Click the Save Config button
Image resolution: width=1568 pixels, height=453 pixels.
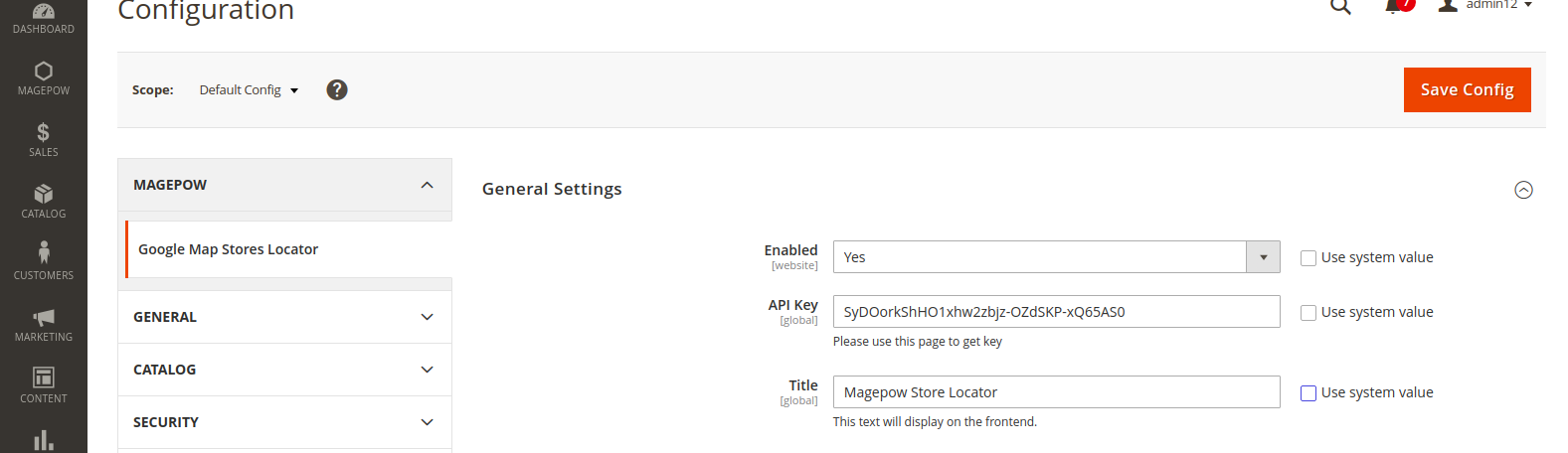[x=1467, y=90]
